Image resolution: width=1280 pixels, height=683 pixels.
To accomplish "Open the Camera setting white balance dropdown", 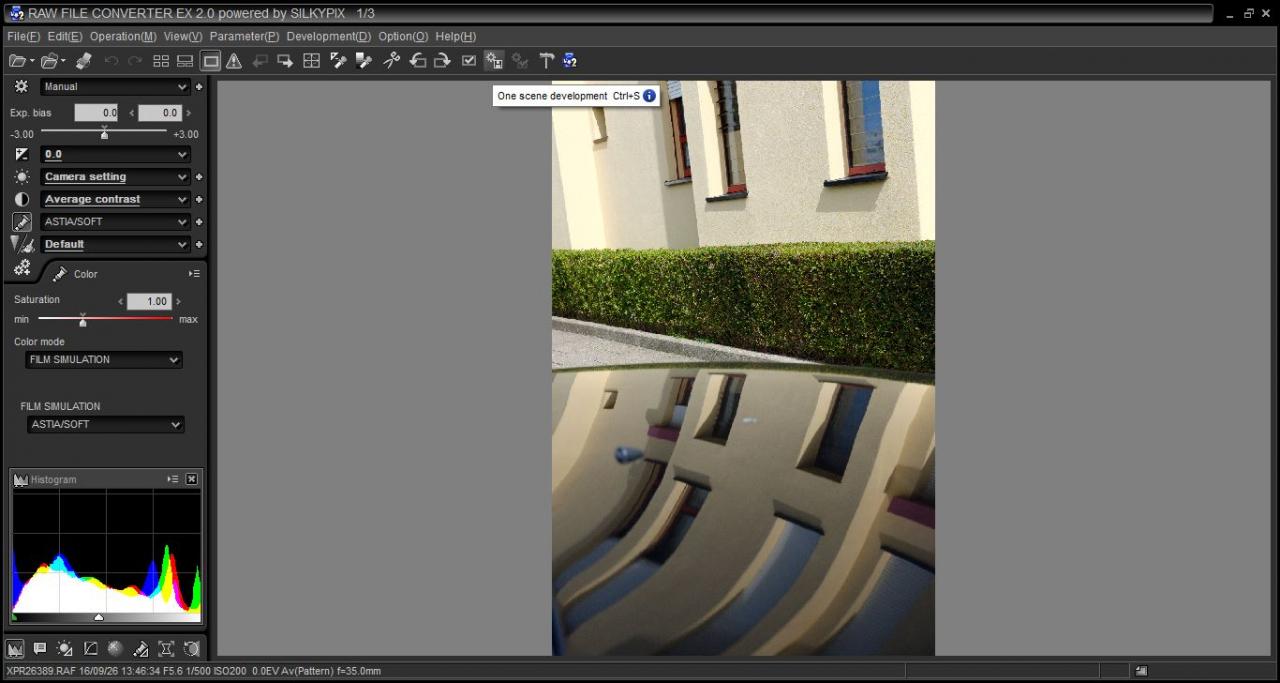I will click(x=115, y=177).
